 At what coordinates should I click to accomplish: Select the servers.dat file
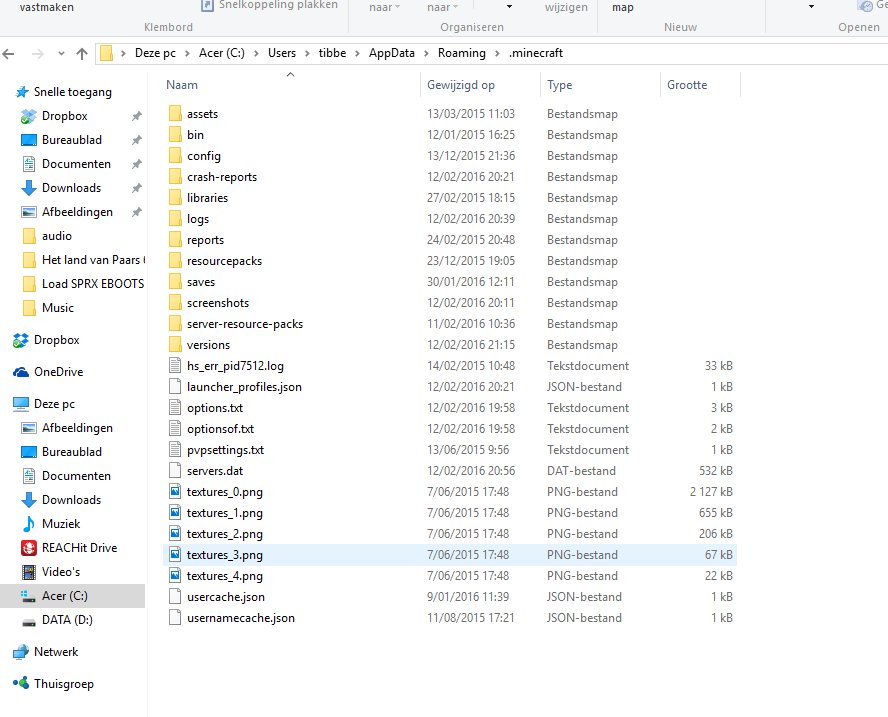[x=215, y=471]
